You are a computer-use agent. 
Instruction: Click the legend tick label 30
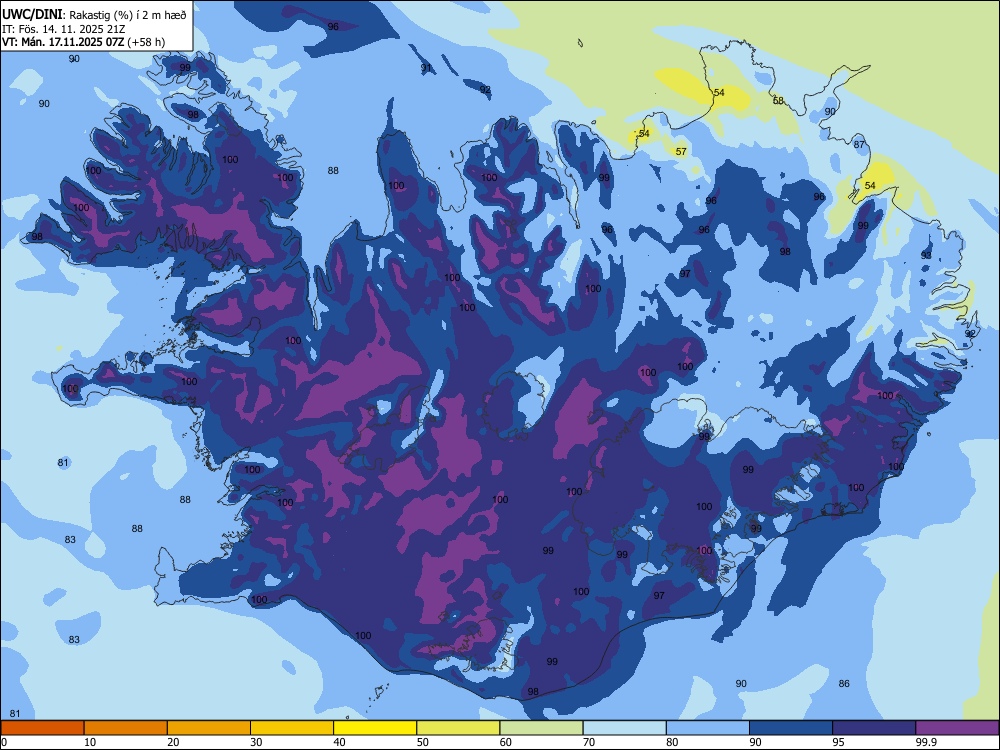[x=256, y=742]
